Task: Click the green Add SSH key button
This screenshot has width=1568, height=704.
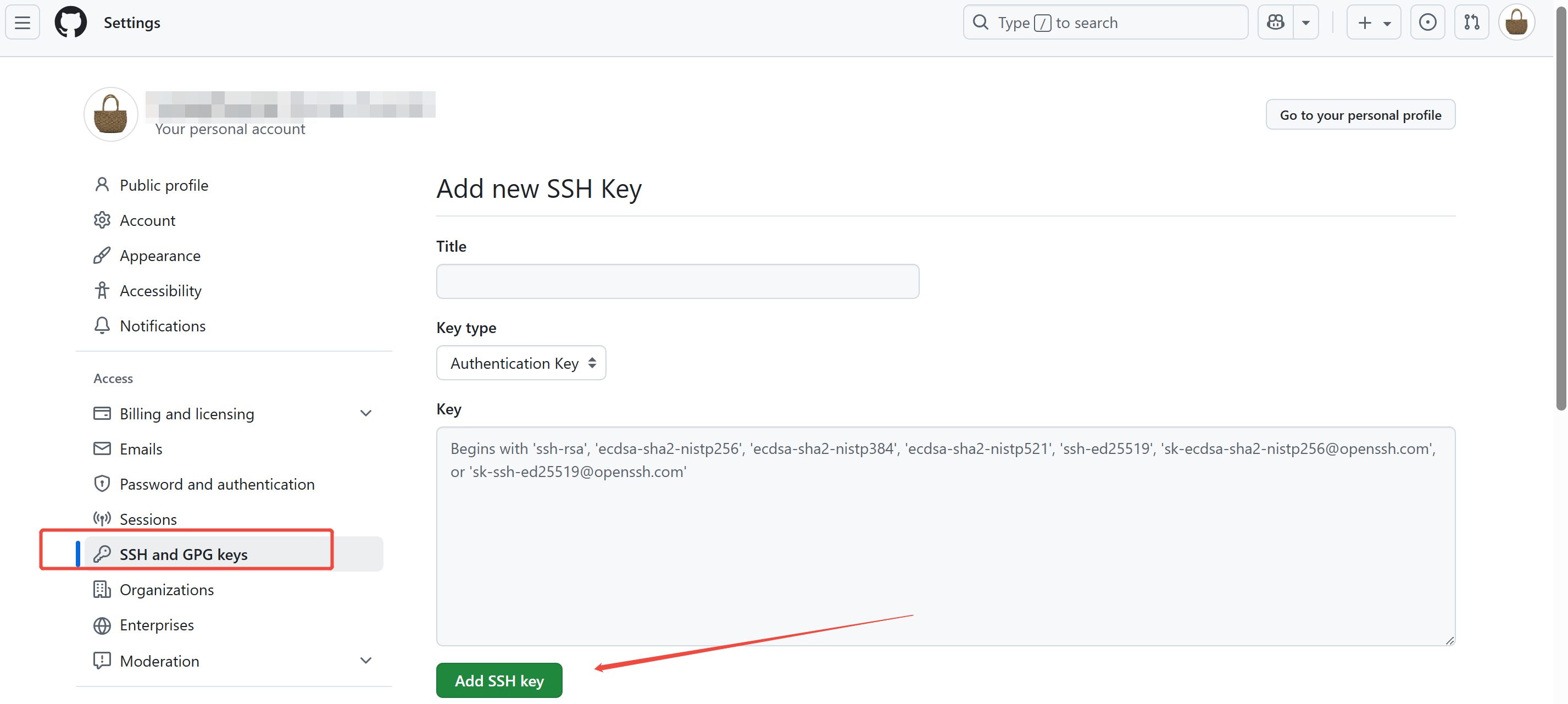Action: click(x=499, y=680)
